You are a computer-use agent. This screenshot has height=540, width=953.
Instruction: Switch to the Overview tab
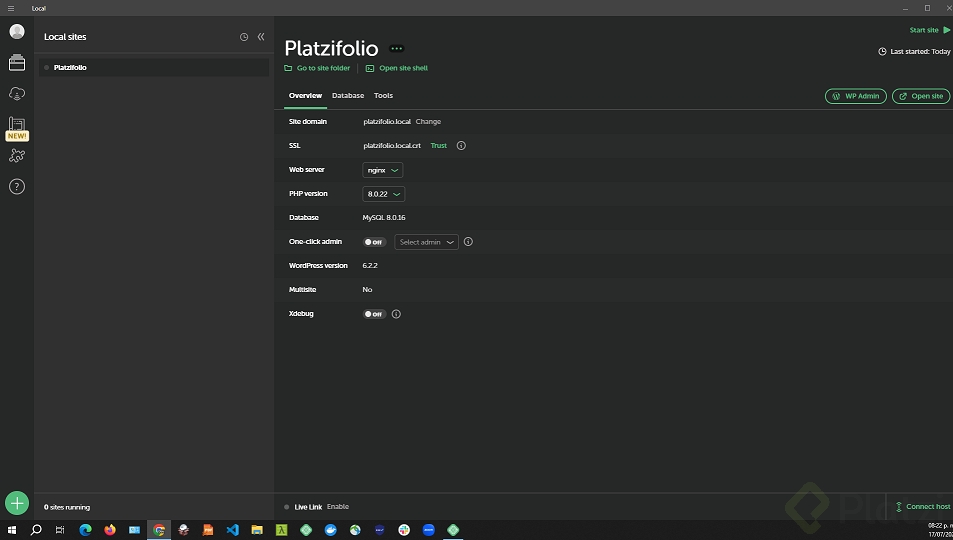pyautogui.click(x=305, y=95)
